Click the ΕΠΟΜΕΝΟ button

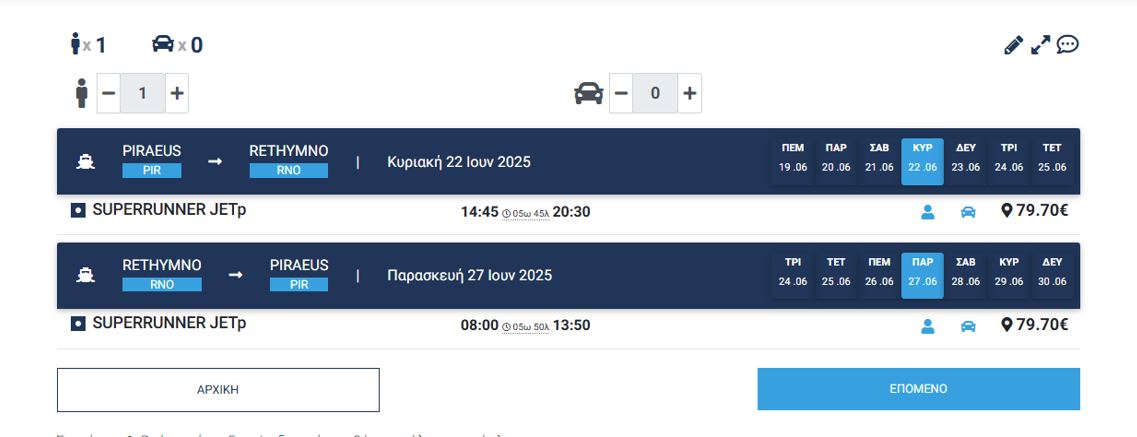[x=918, y=389]
